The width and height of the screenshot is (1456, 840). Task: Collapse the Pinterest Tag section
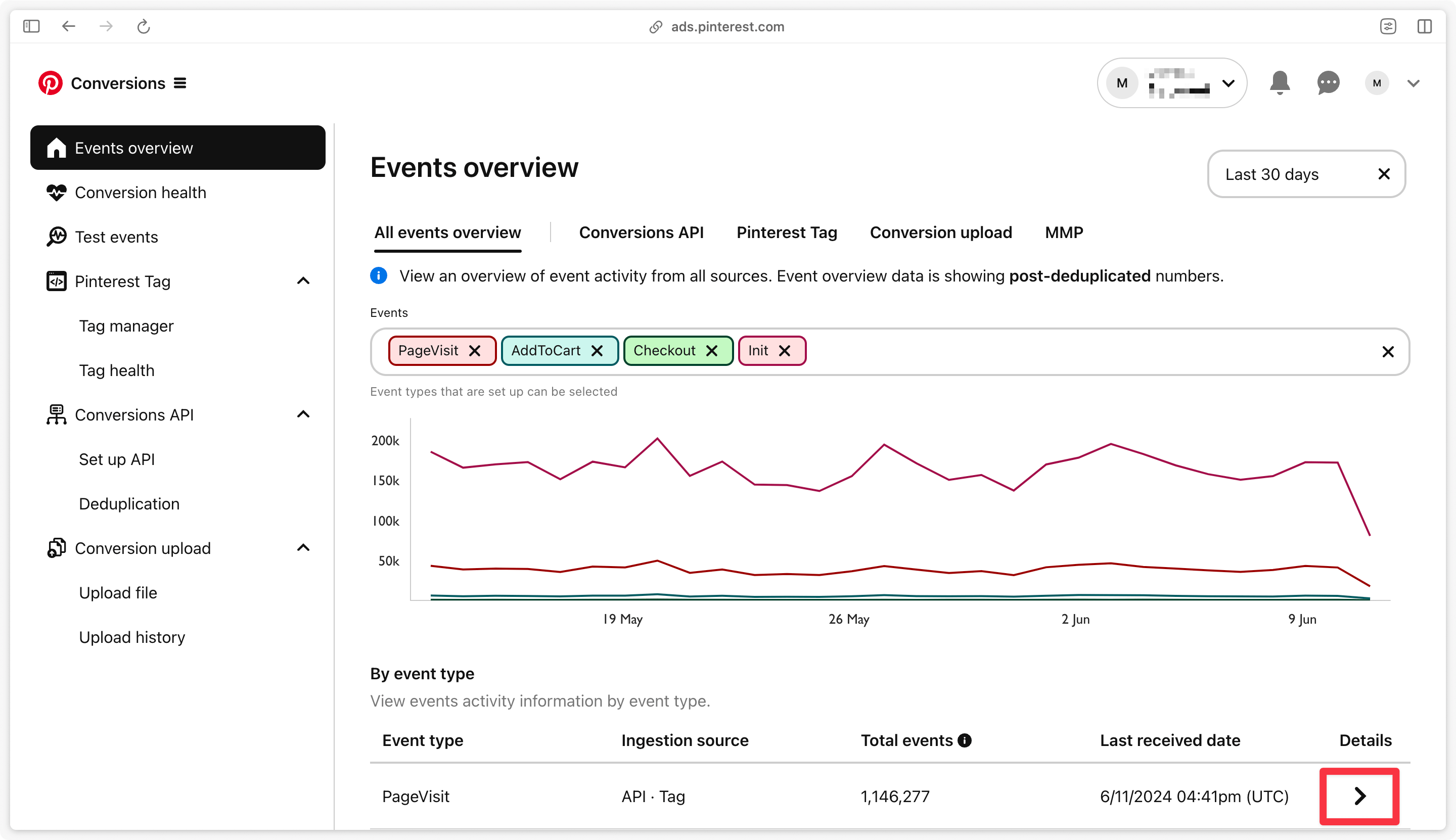pos(305,281)
